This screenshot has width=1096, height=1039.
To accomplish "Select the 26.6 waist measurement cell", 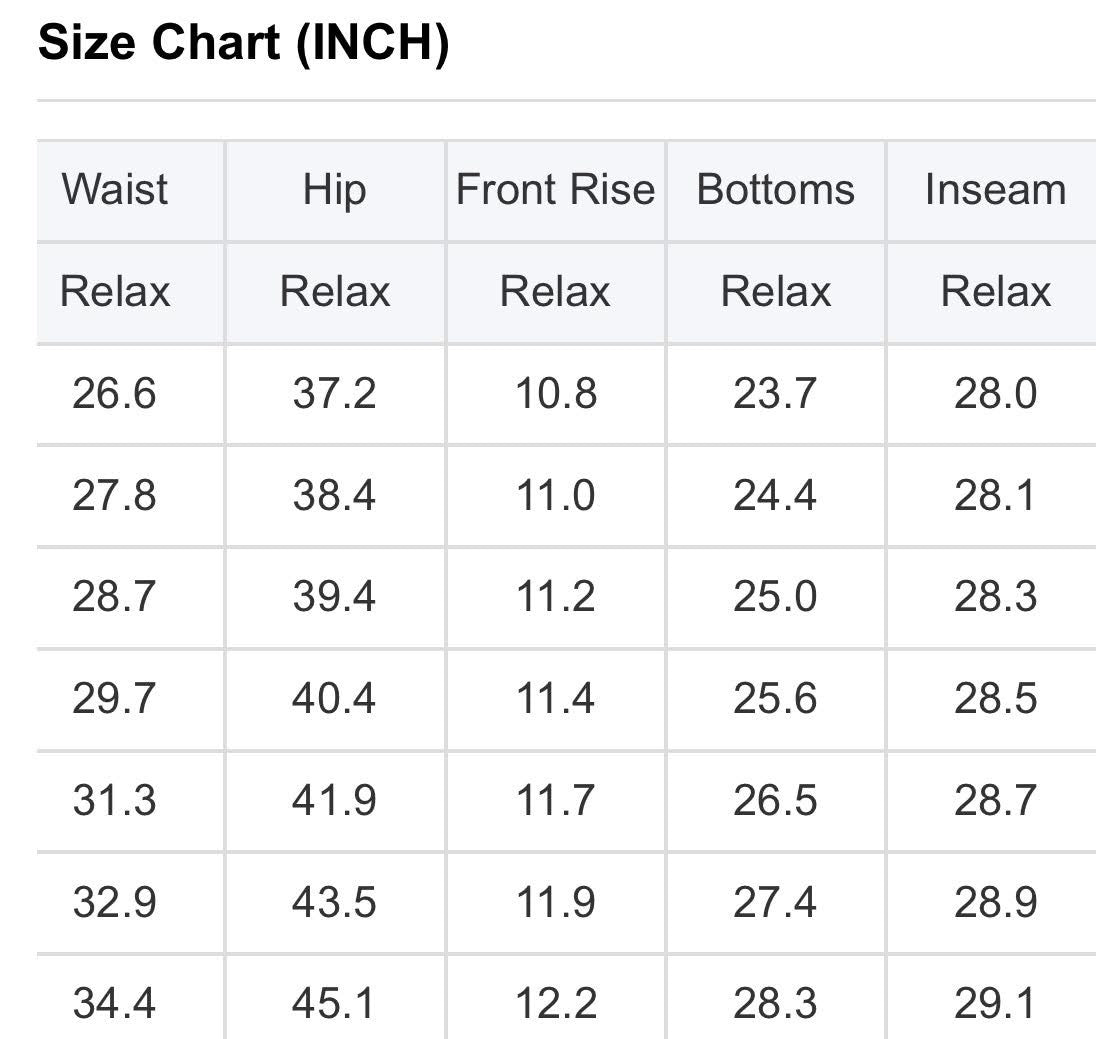I will point(114,393).
